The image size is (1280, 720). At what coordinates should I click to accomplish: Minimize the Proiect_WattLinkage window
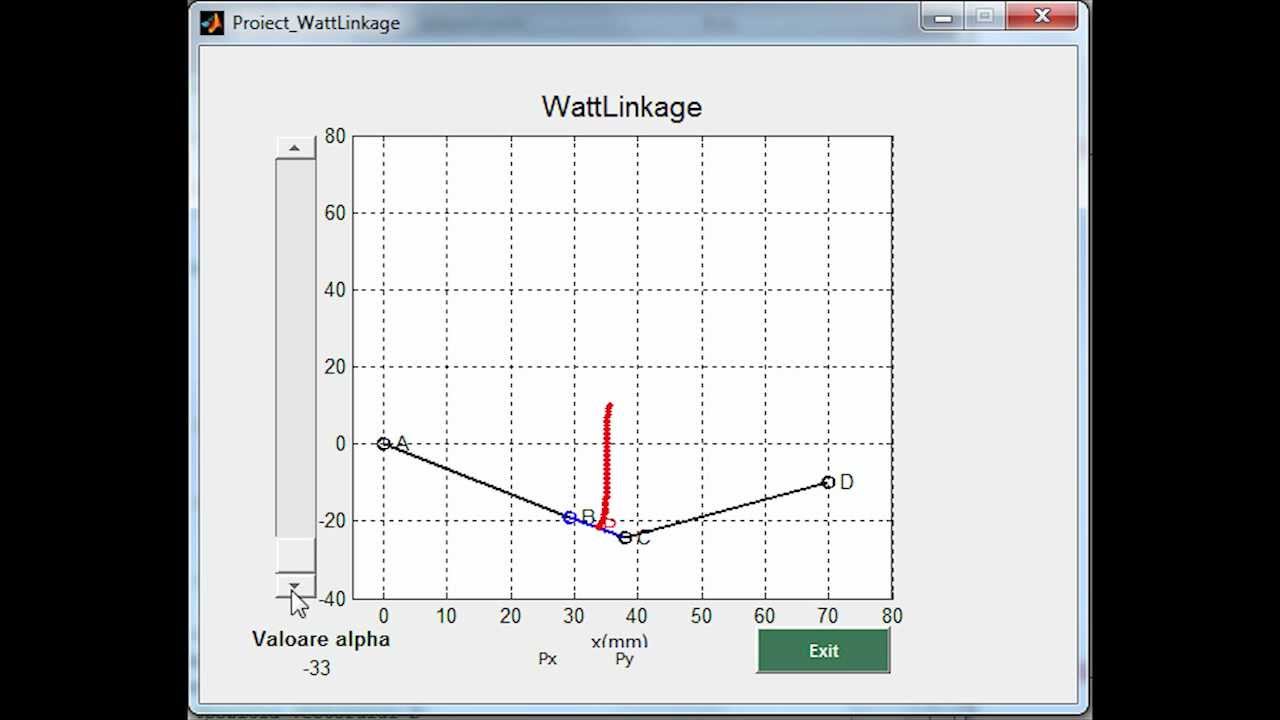pos(943,17)
